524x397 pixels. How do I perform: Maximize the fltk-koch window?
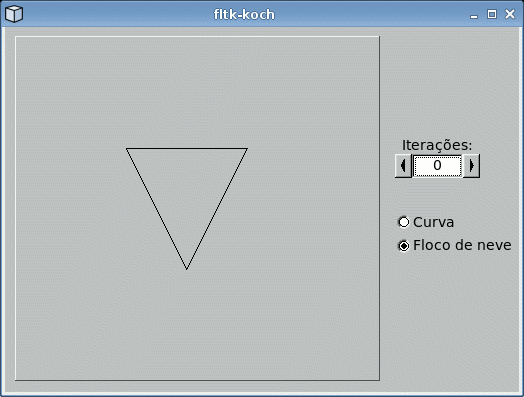pyautogui.click(x=492, y=14)
